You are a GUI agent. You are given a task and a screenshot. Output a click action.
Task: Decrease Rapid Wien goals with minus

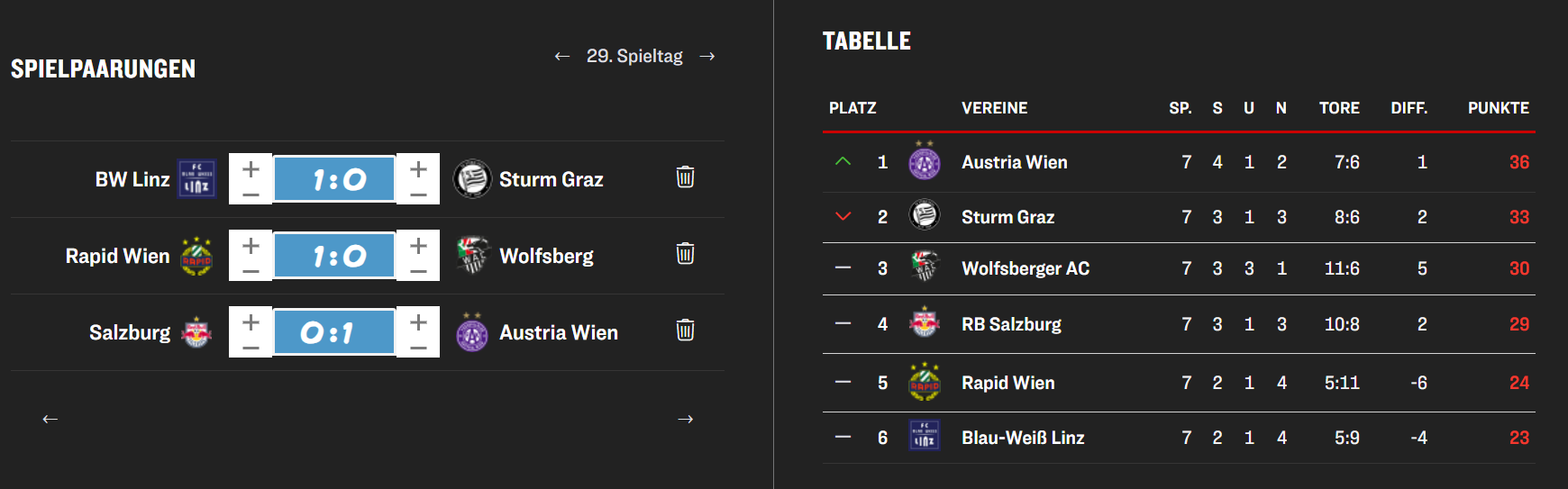[x=251, y=269]
